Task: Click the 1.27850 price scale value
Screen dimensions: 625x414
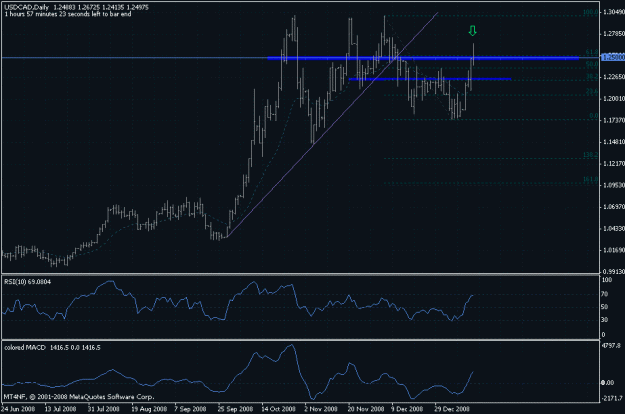Action: tap(614, 34)
